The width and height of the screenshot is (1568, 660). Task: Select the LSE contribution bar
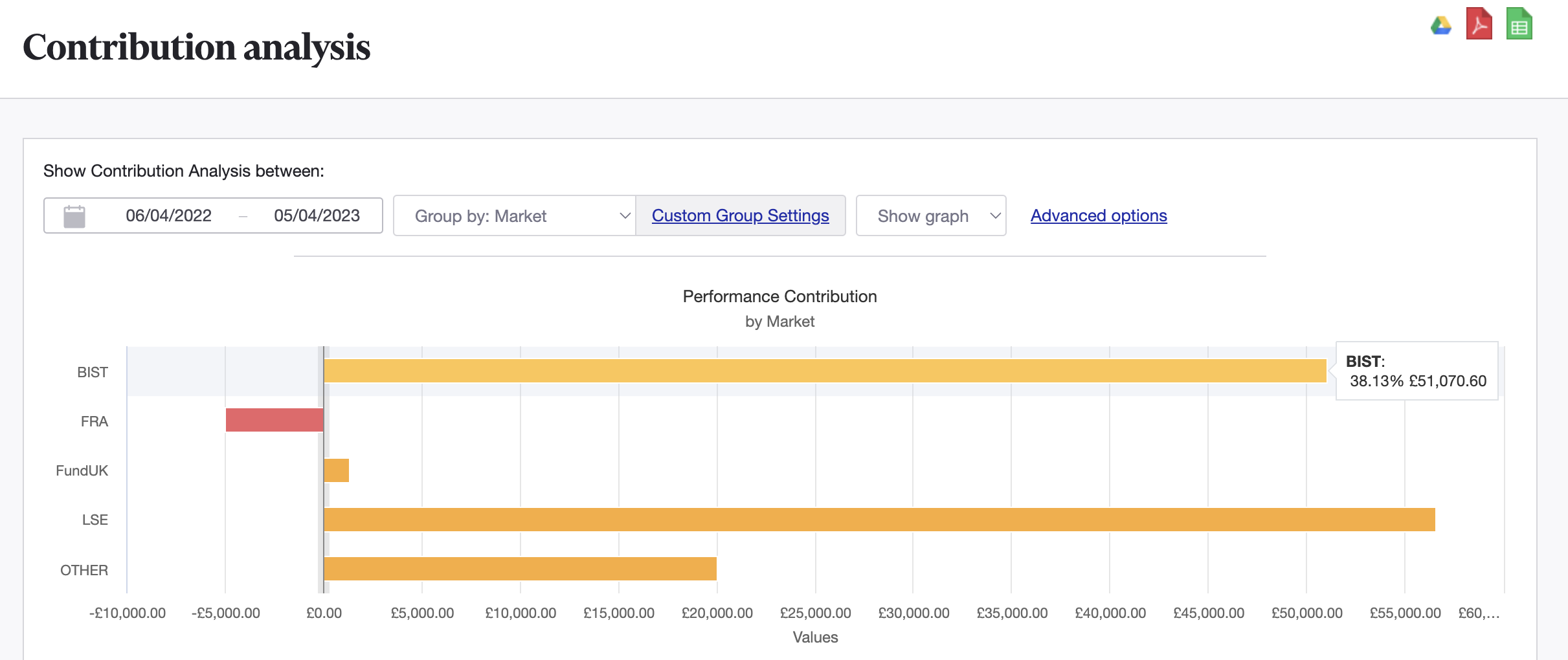click(879, 520)
